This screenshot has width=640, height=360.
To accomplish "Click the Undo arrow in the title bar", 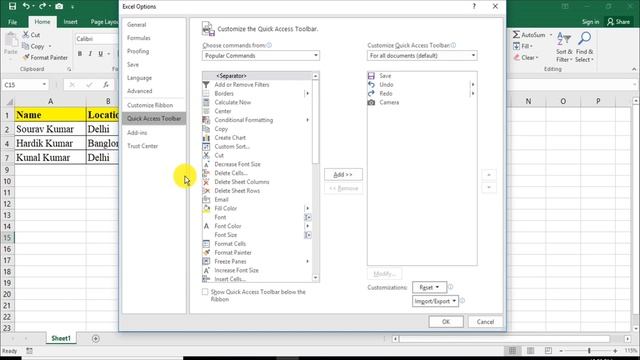I will coord(26,6).
